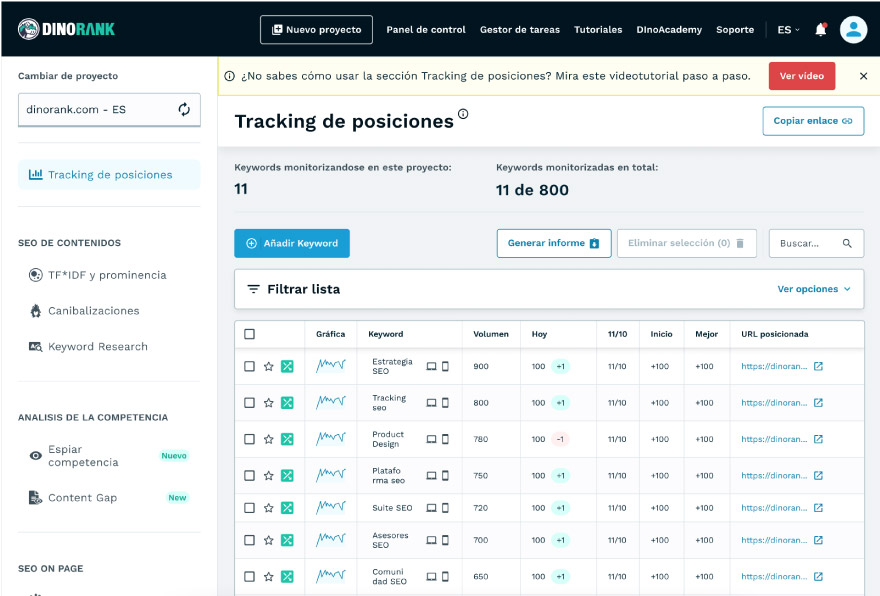
Task: Open Panel de control
Action: 426,30
